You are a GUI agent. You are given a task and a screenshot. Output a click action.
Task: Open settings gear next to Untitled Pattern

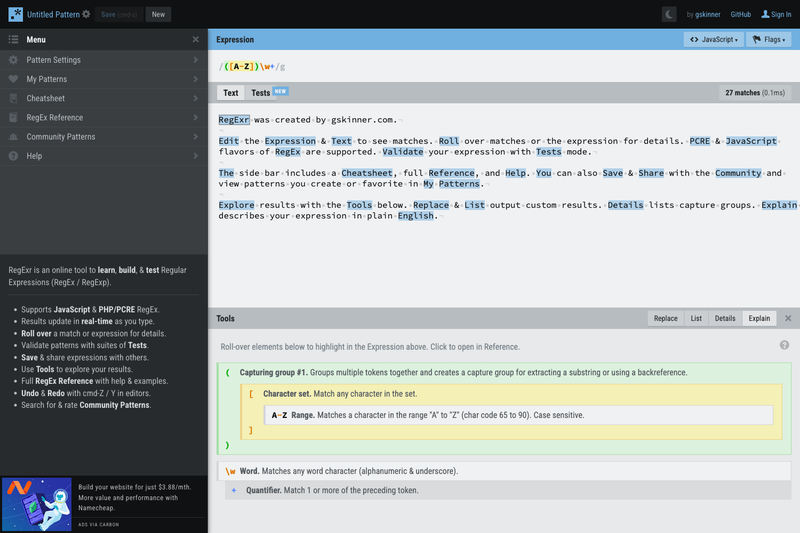click(86, 14)
